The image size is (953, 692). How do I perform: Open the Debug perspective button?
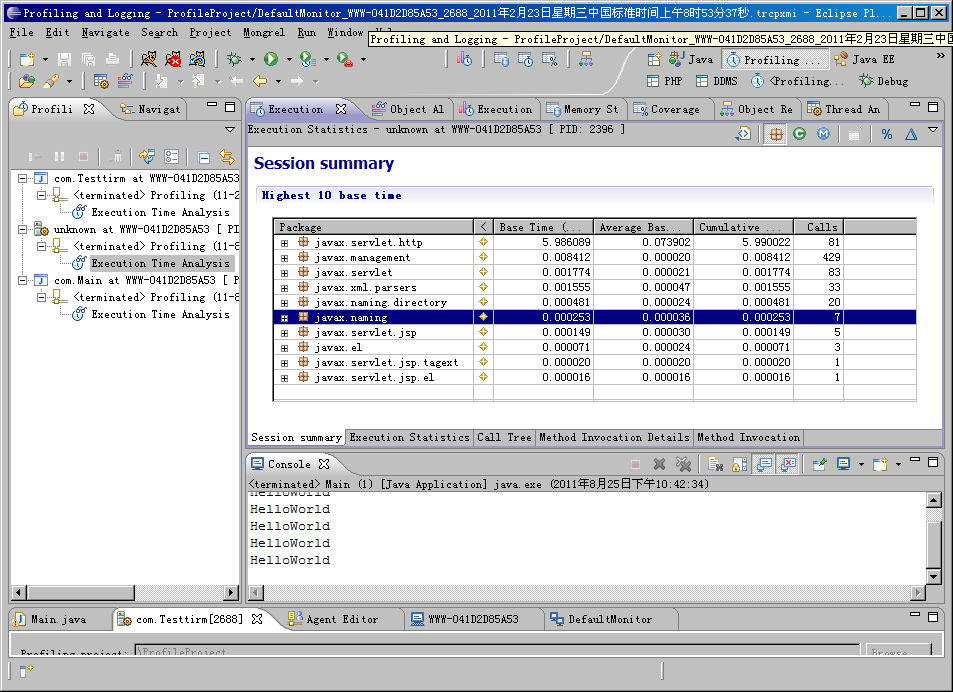[x=884, y=82]
